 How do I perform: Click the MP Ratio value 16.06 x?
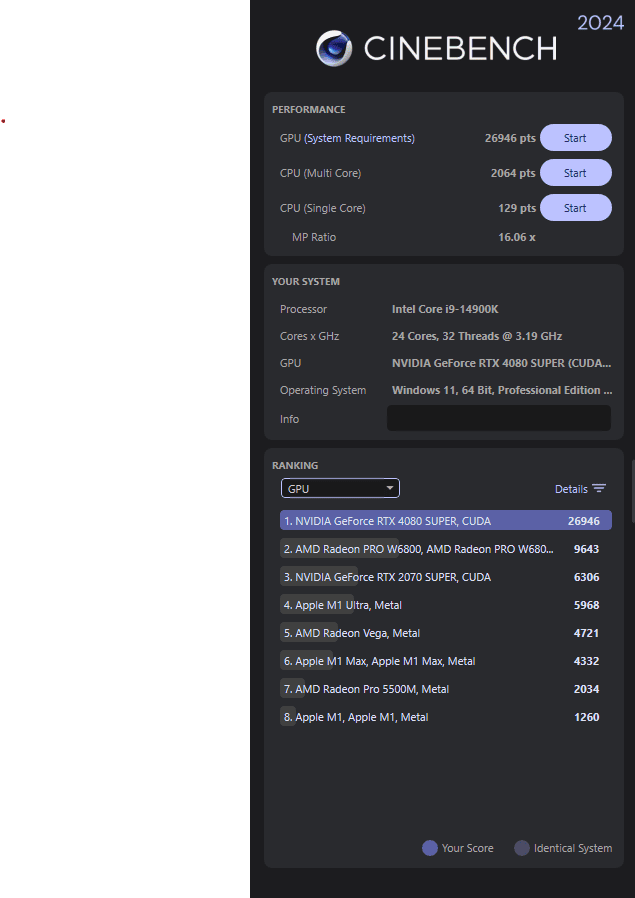517,237
